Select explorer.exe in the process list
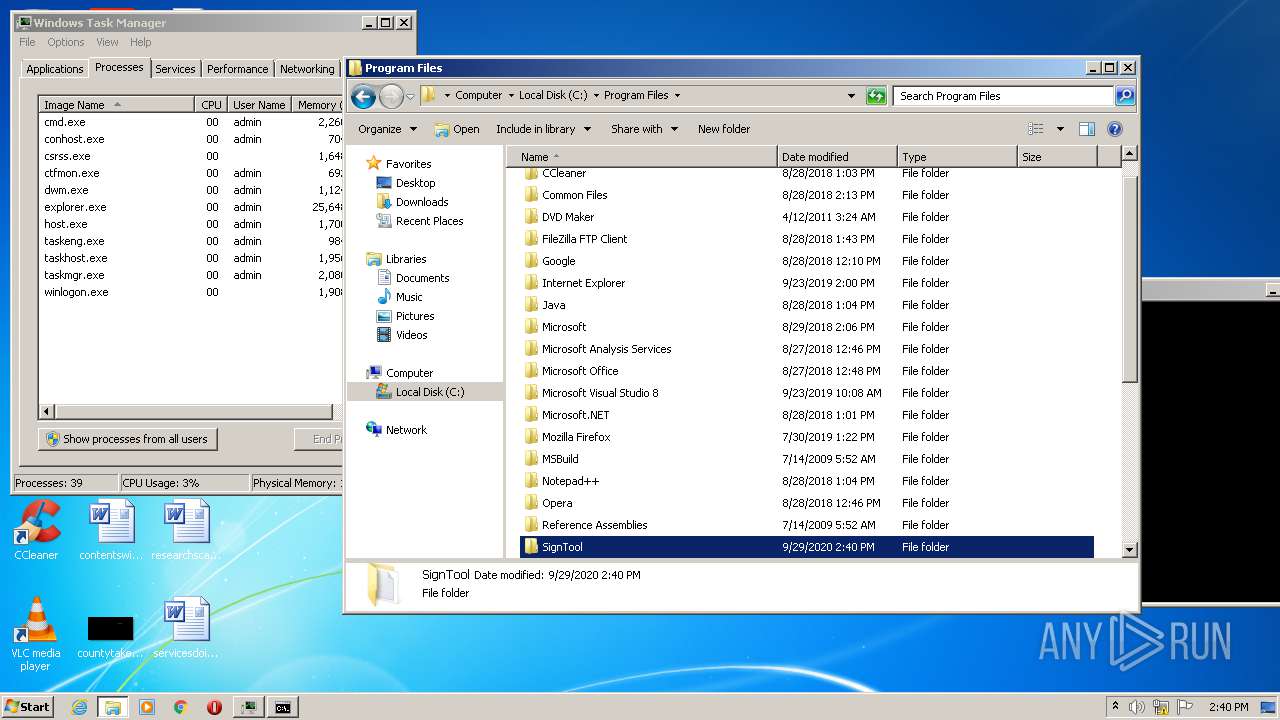Screen dimensions: 1280x720 click(x=191, y=207)
